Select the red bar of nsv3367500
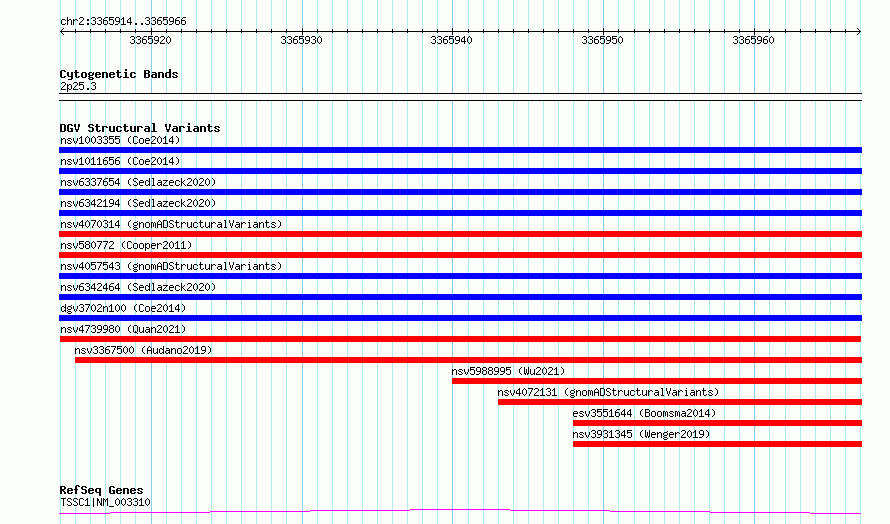Screen dimensions: 890x524 (468, 360)
